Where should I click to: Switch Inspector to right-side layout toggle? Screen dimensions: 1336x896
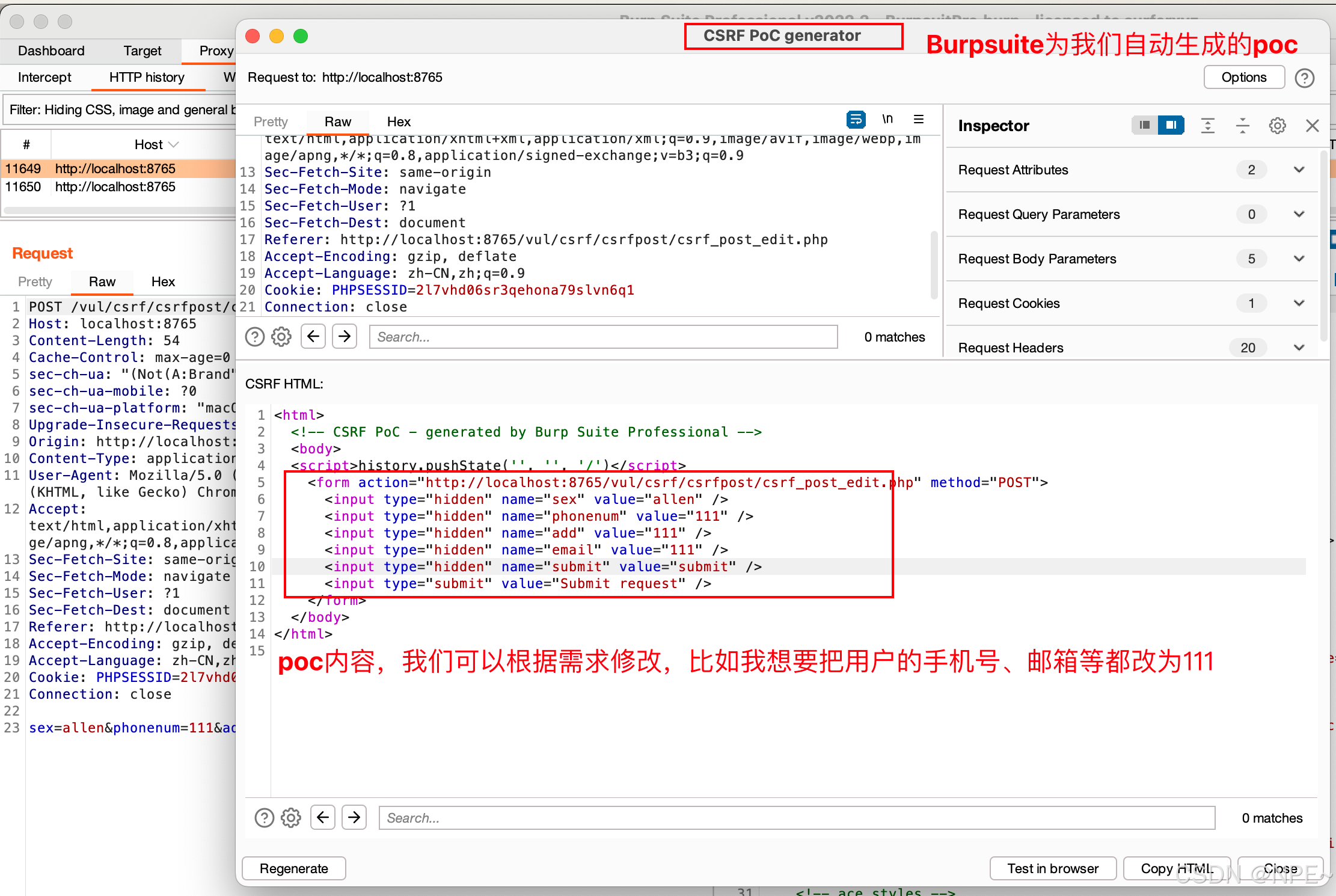click(1171, 125)
